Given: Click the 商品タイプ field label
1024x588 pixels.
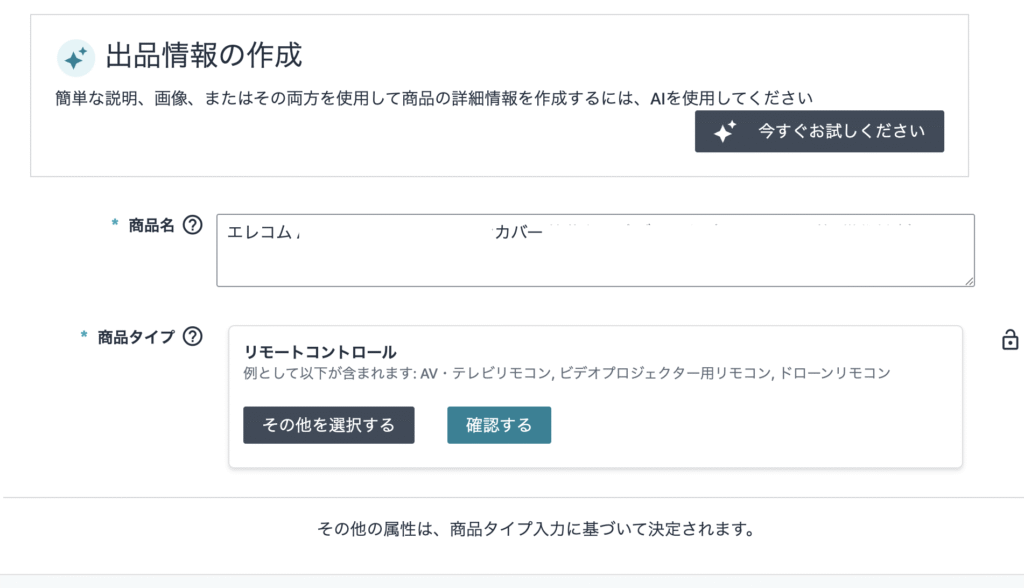Looking at the screenshot, I should coord(136,337).
